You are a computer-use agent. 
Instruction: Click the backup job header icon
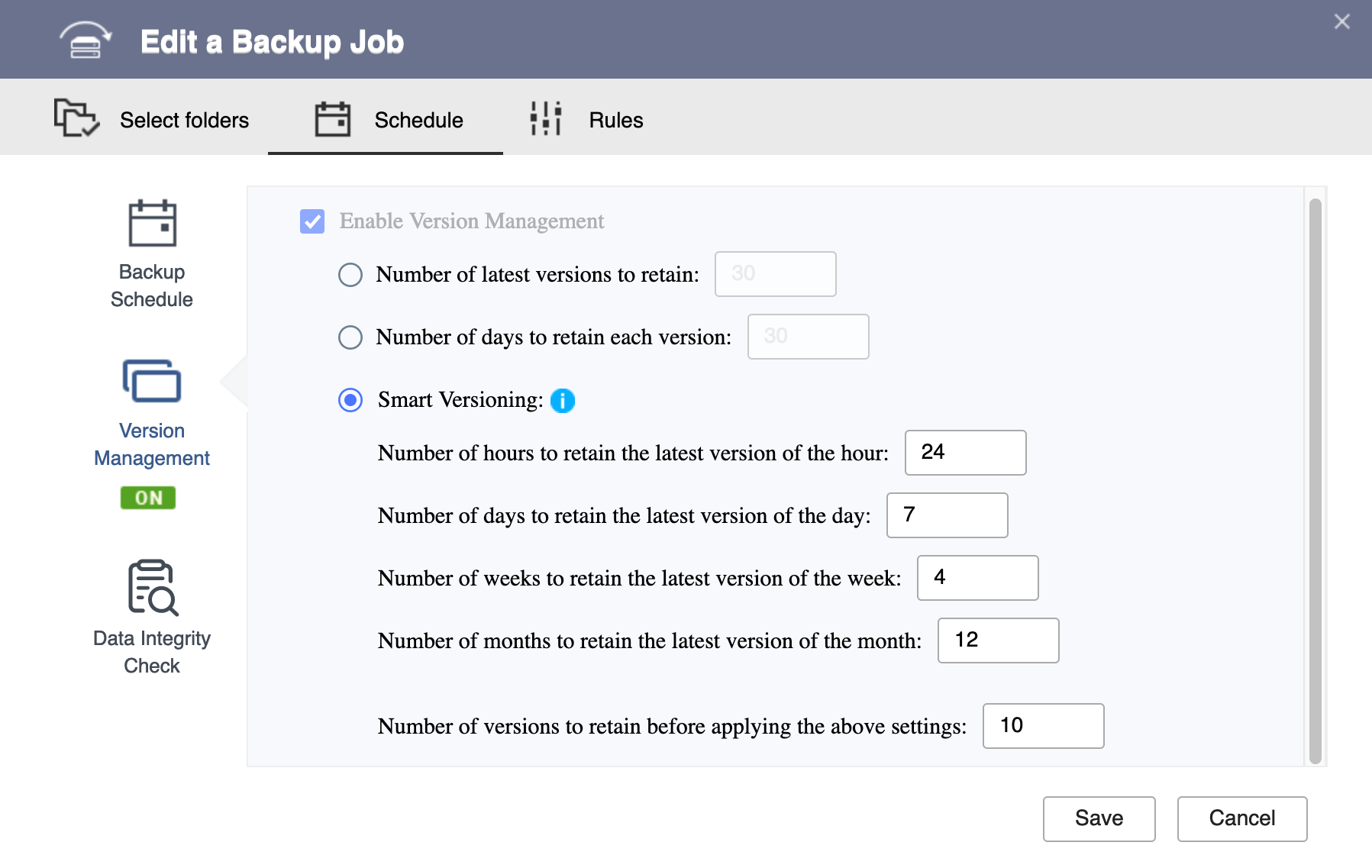[86, 40]
